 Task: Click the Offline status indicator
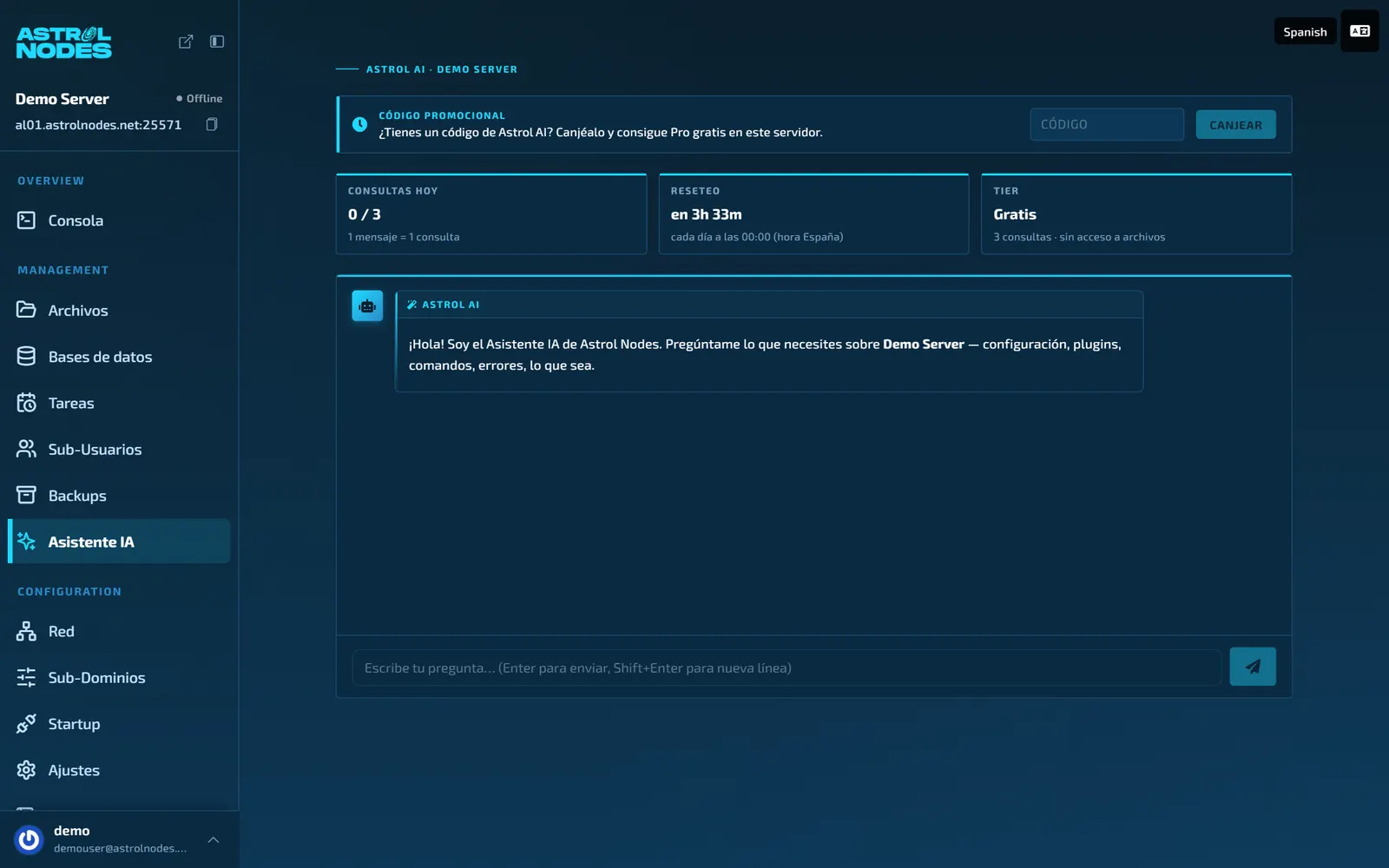[199, 99]
